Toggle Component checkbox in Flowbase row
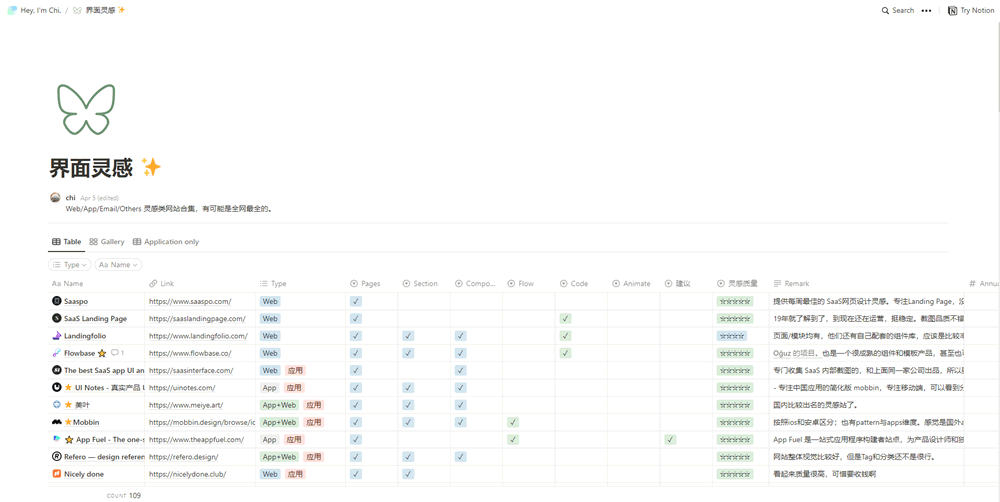 (460, 353)
